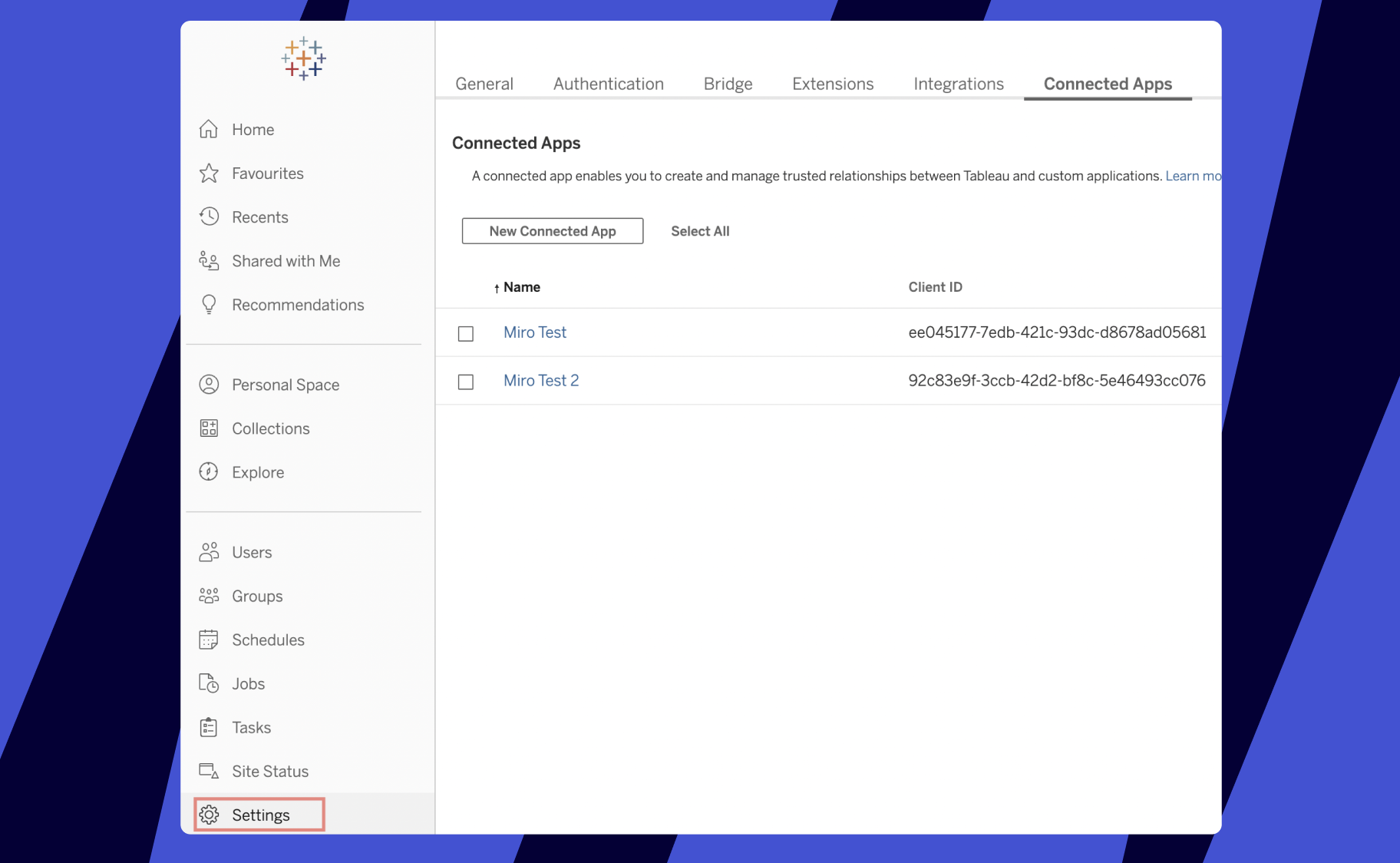Open Home in the sidebar
This screenshot has width=1400, height=863.
253,130
